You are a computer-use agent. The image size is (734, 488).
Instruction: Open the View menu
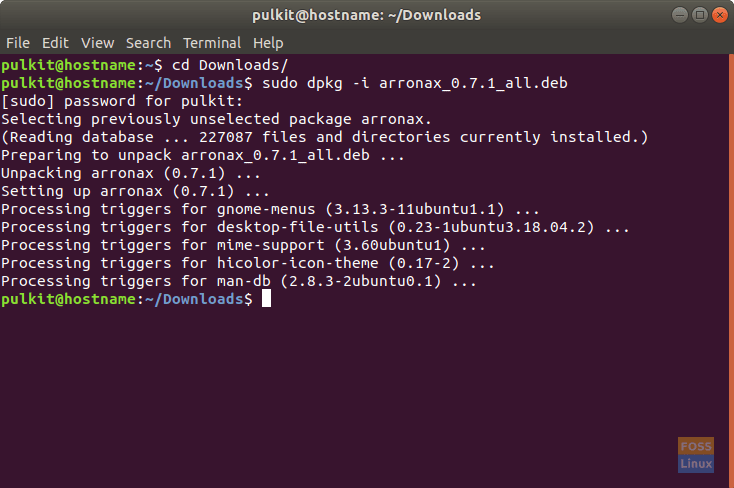click(x=97, y=43)
